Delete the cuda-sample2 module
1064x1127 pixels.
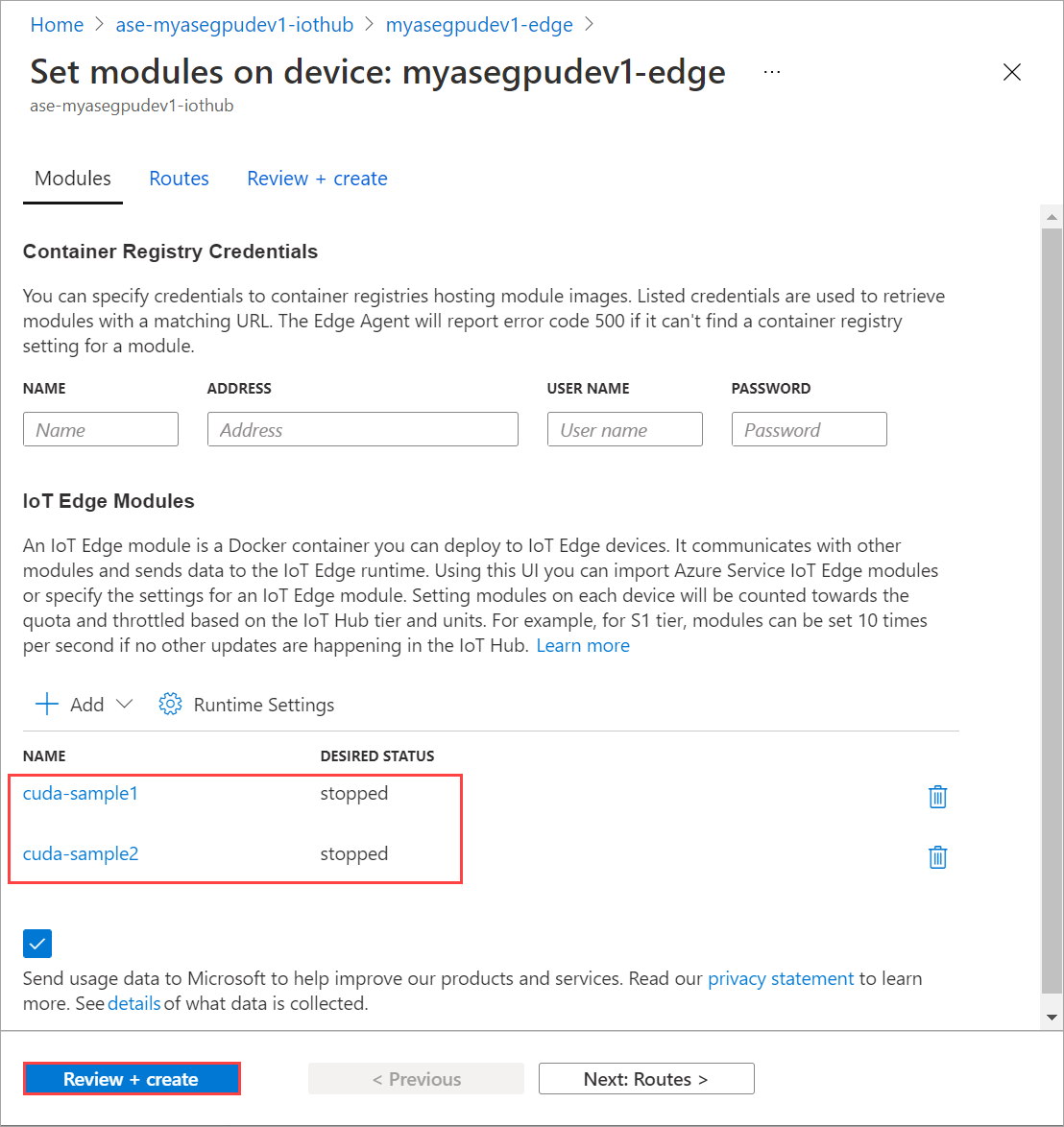938,856
